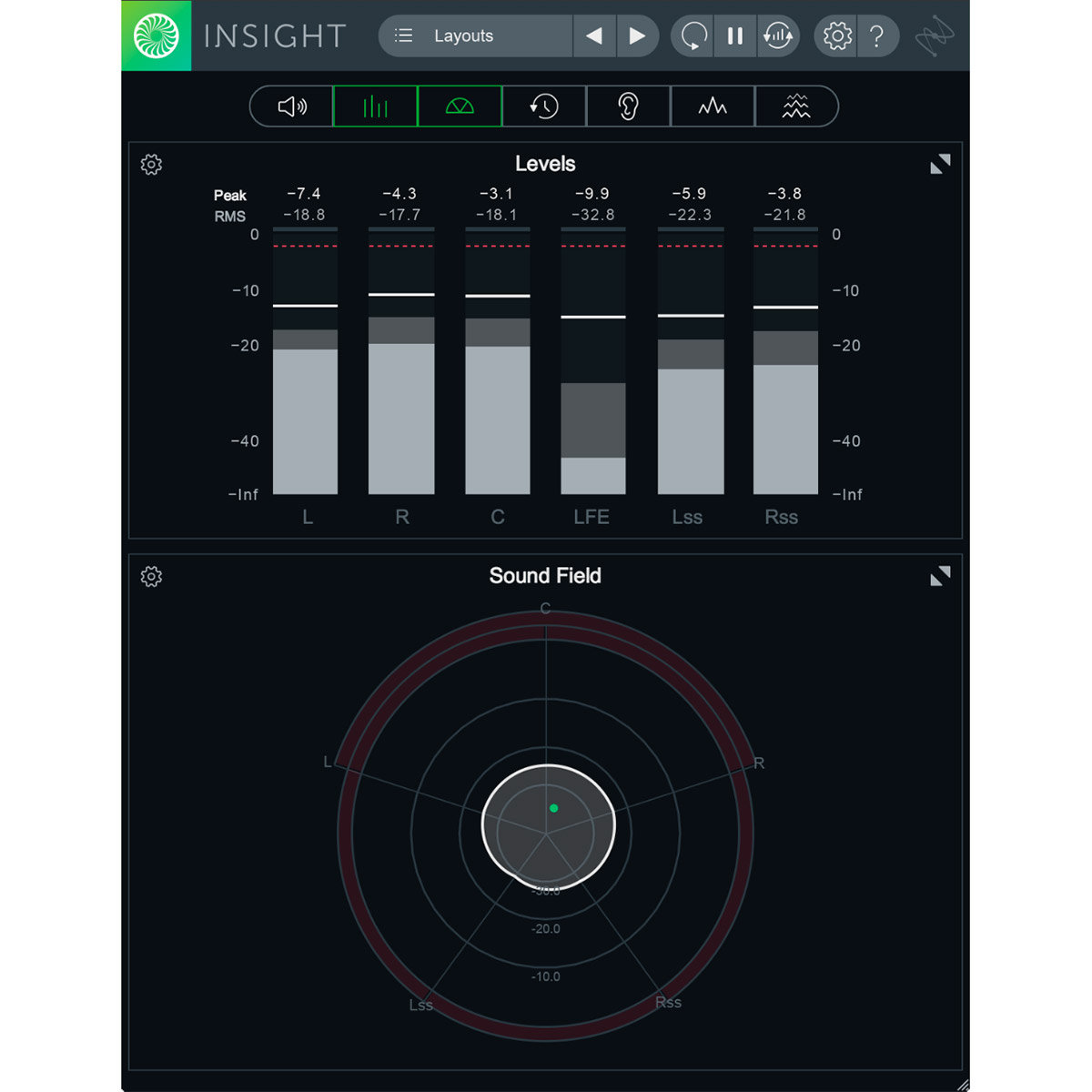The height and width of the screenshot is (1092, 1092).
Task: Select the spectrogram waves icon
Action: [x=796, y=106]
